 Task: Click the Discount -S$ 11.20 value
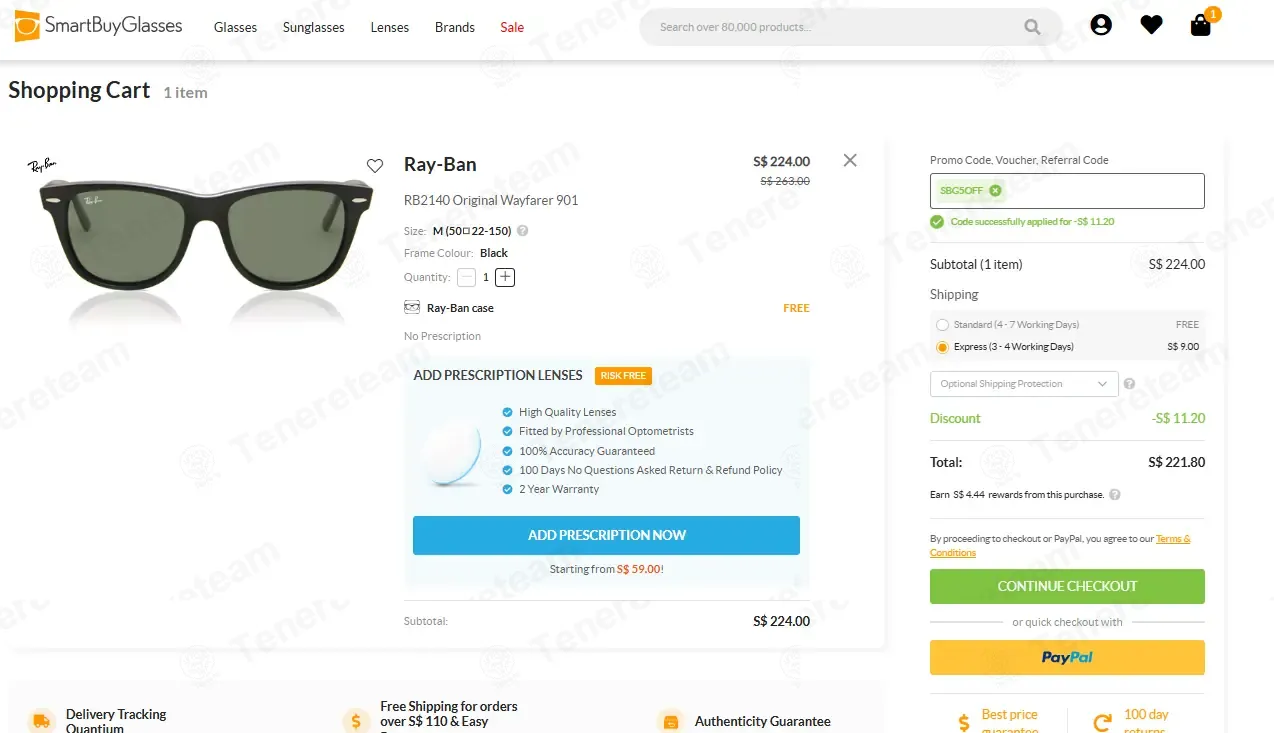pyautogui.click(x=1179, y=419)
